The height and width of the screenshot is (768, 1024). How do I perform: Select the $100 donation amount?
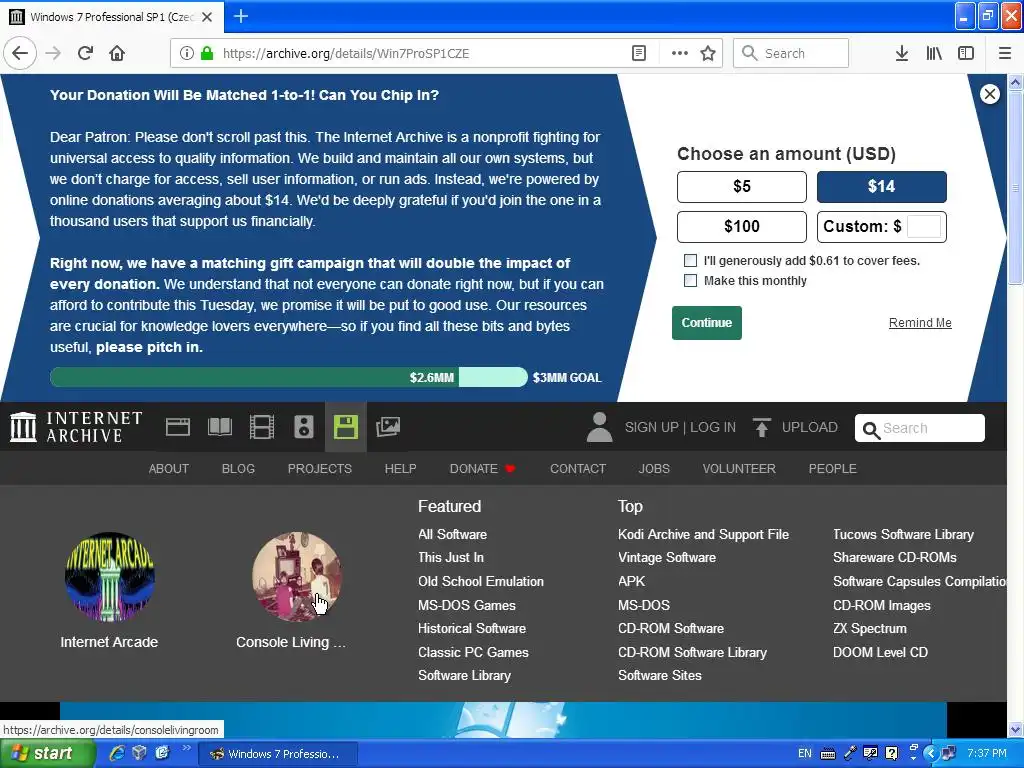[x=742, y=227]
